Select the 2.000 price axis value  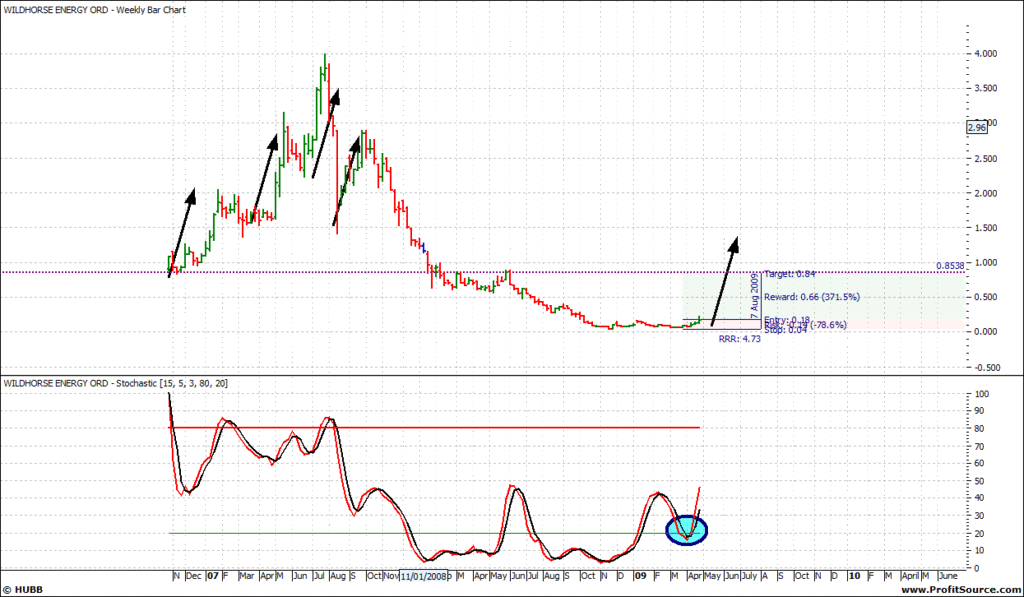click(x=984, y=193)
